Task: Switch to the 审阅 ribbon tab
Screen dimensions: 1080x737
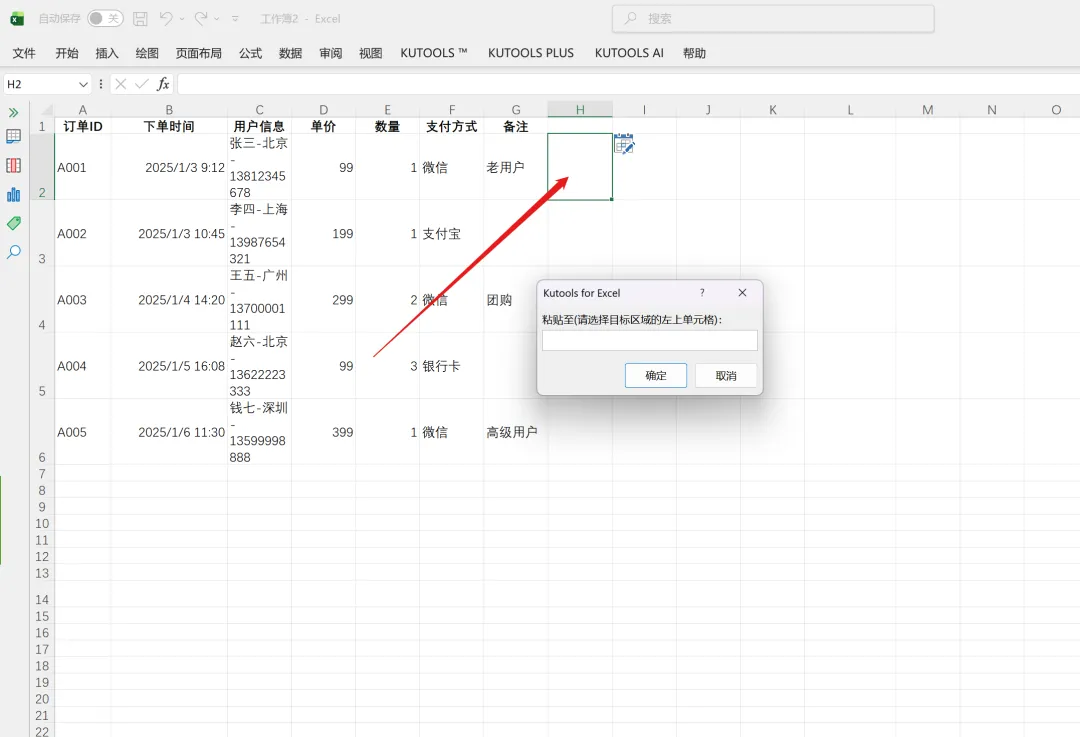Action: tap(331, 53)
